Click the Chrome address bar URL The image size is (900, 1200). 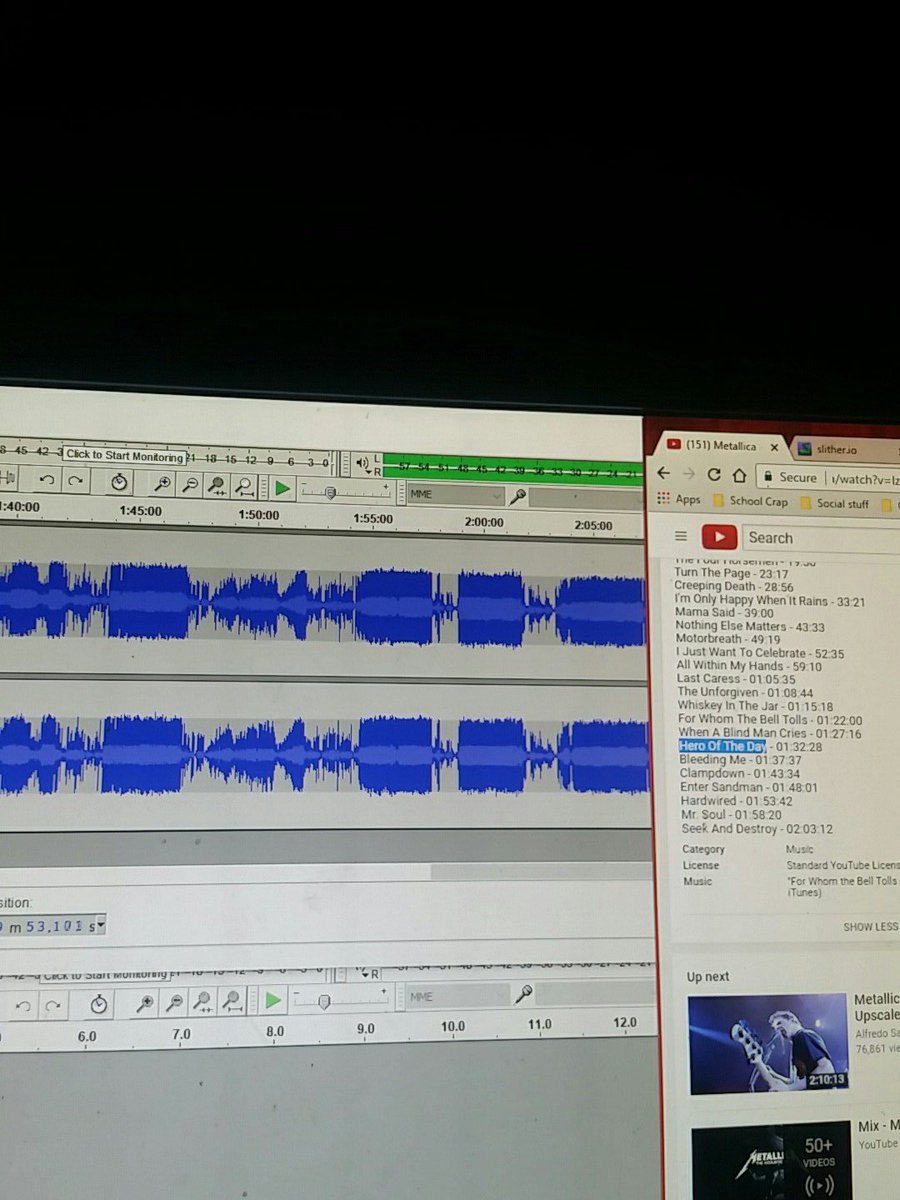pyautogui.click(x=865, y=479)
